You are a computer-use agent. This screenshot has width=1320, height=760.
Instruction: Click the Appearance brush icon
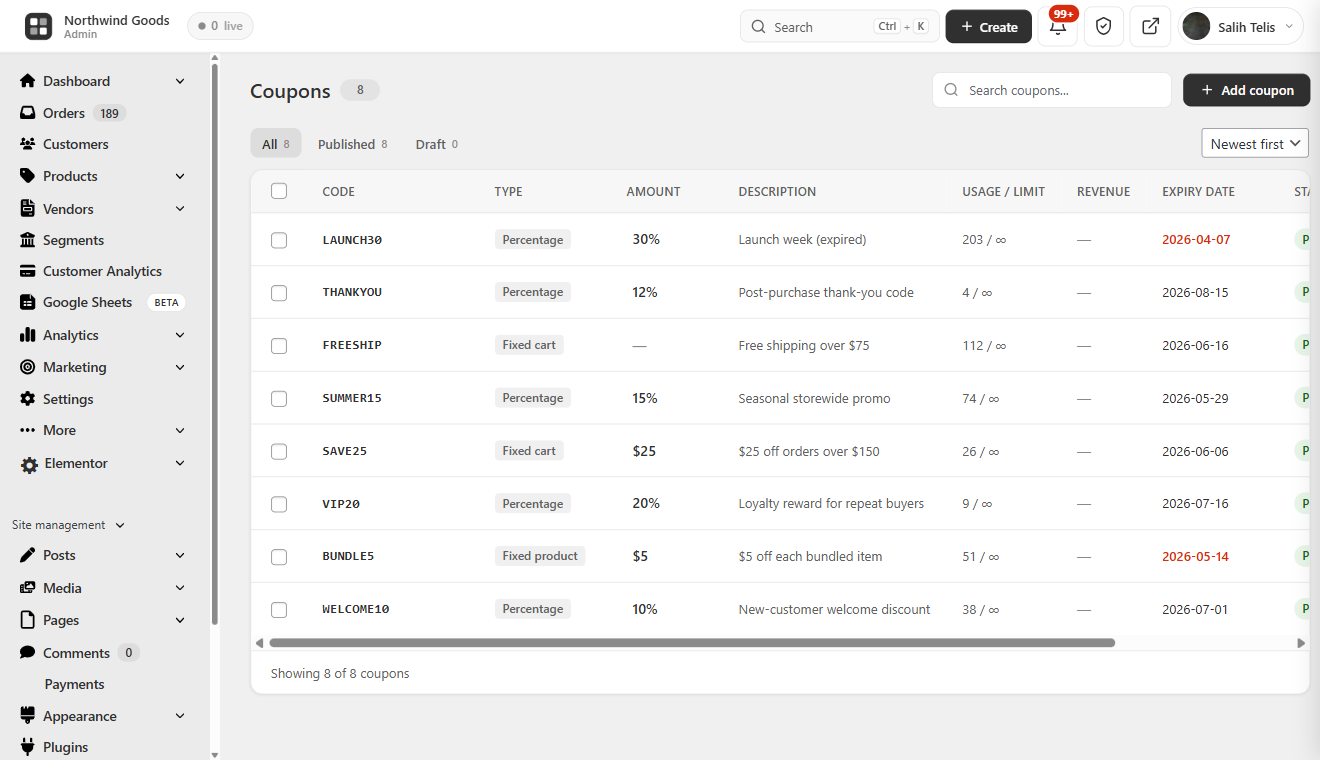(28, 716)
